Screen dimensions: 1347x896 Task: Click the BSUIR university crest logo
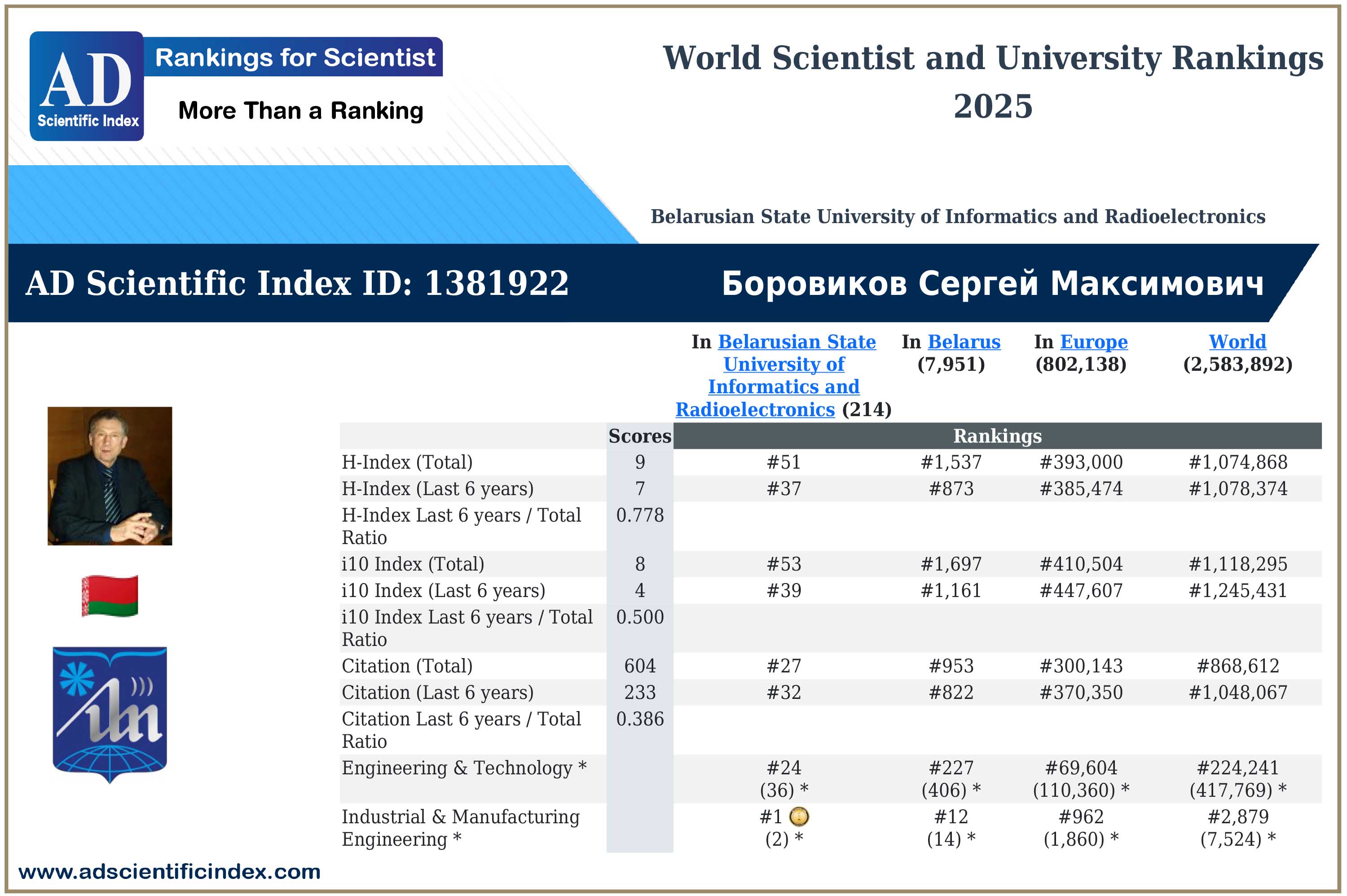point(110,715)
